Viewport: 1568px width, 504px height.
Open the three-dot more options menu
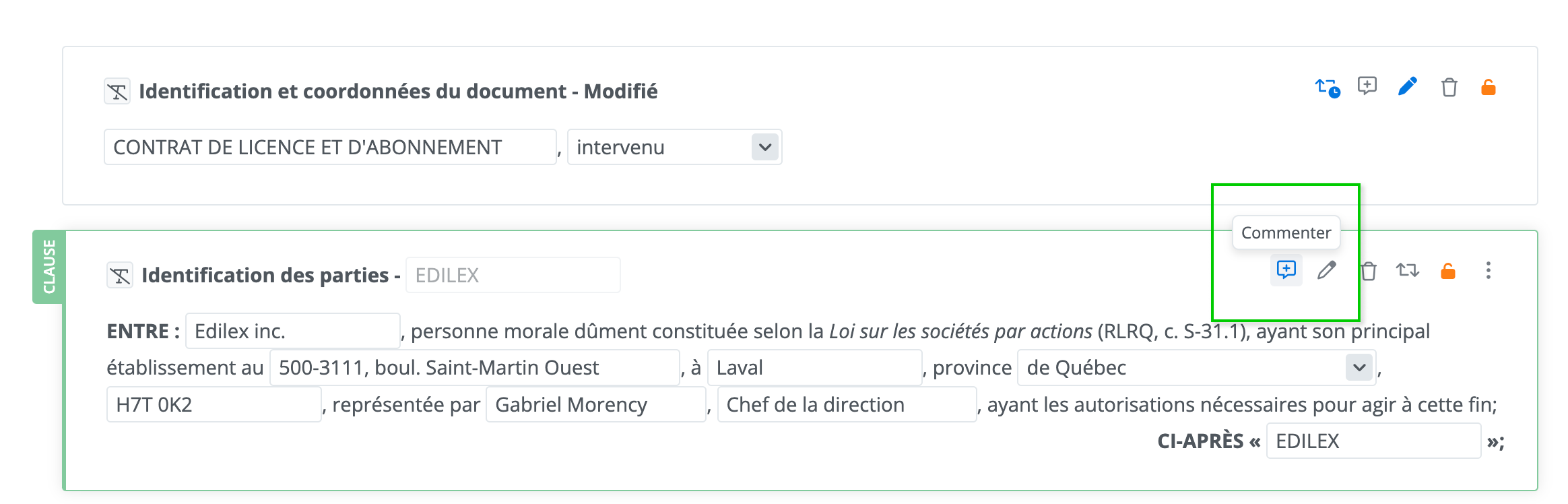1488,271
